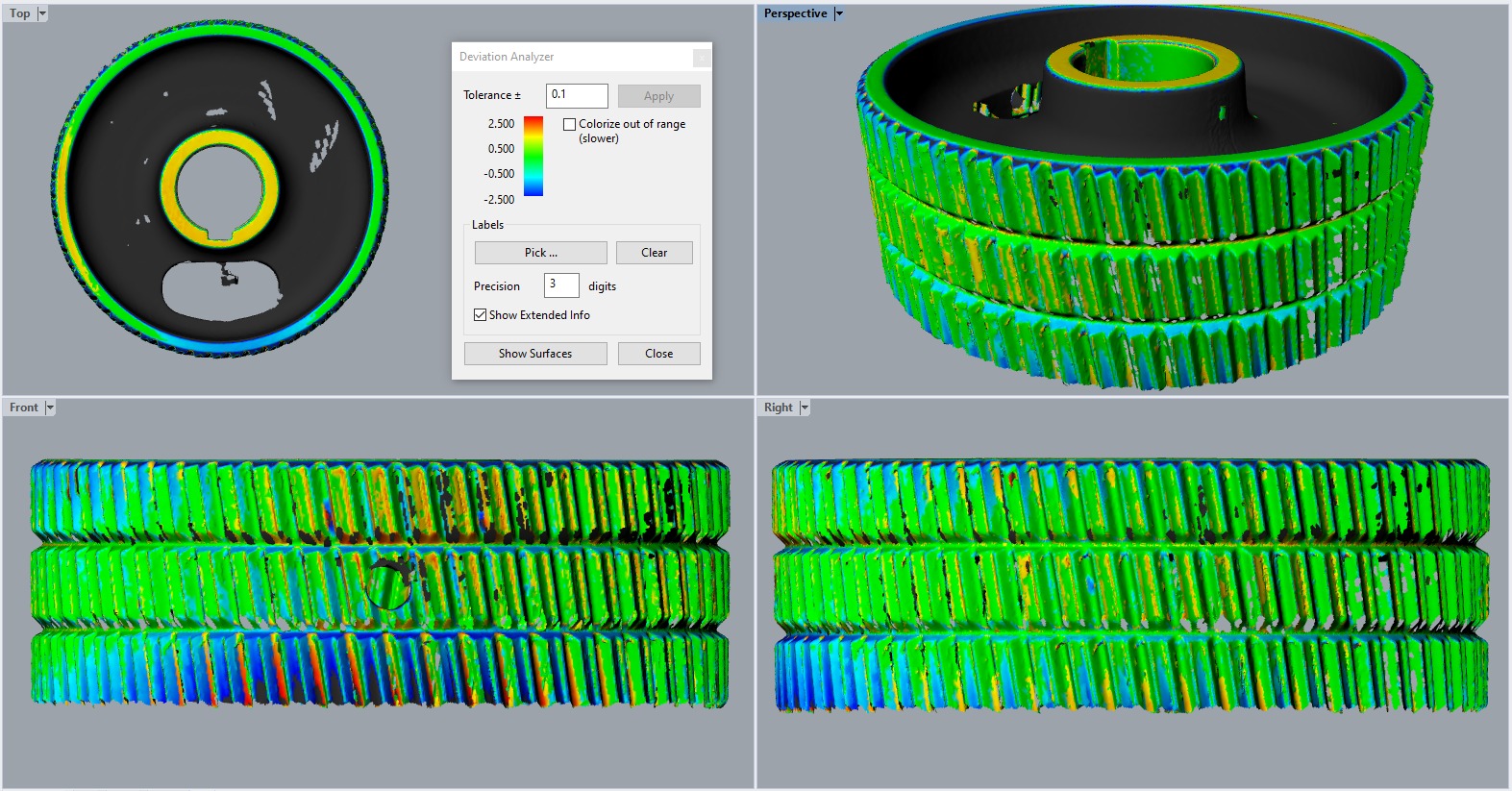Screen dimensions: 1512x791
Task: Activate the Top viewport title label
Action: pos(19,13)
